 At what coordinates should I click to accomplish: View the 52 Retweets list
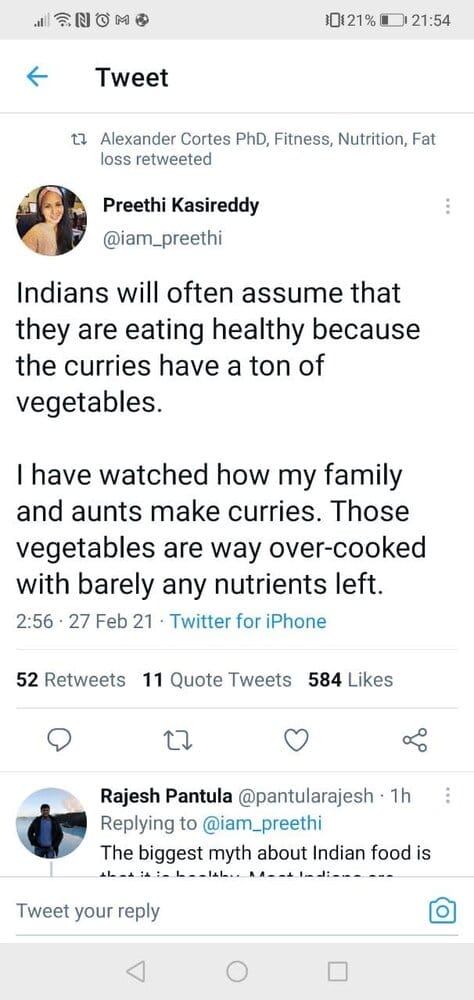(71, 680)
